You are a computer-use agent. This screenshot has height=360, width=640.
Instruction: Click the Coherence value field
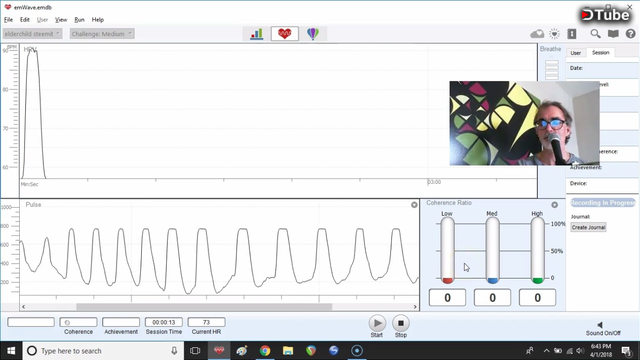coord(78,322)
